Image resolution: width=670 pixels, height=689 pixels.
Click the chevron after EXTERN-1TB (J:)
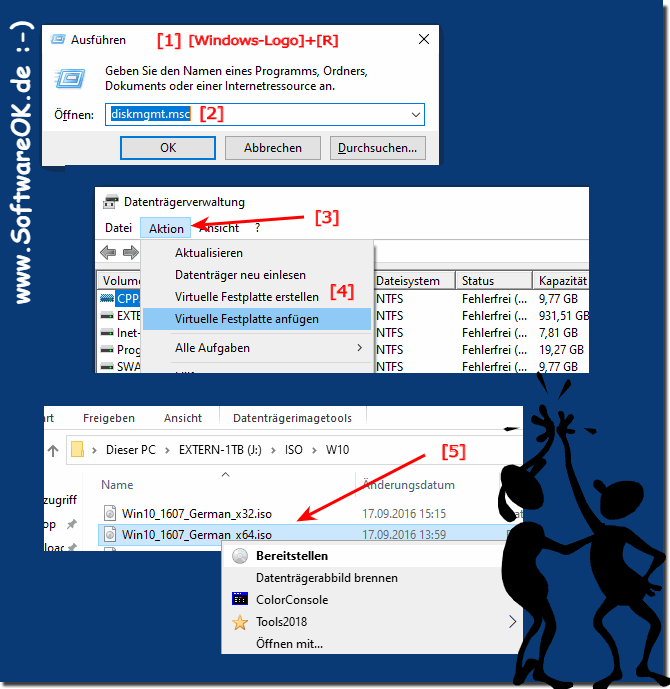[x=273, y=450]
